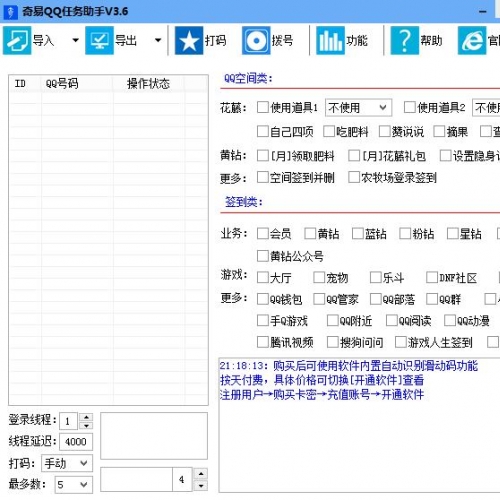Expand the 导入 dropdown arrow

pos(76,41)
